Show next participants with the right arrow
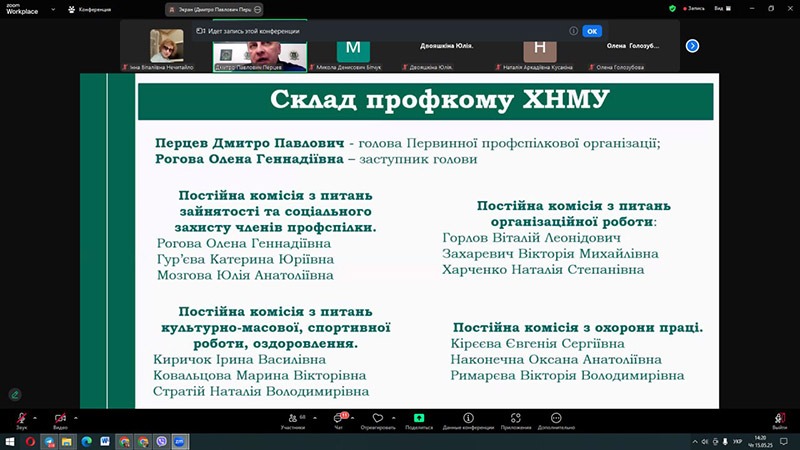The image size is (800, 450). coord(692,45)
